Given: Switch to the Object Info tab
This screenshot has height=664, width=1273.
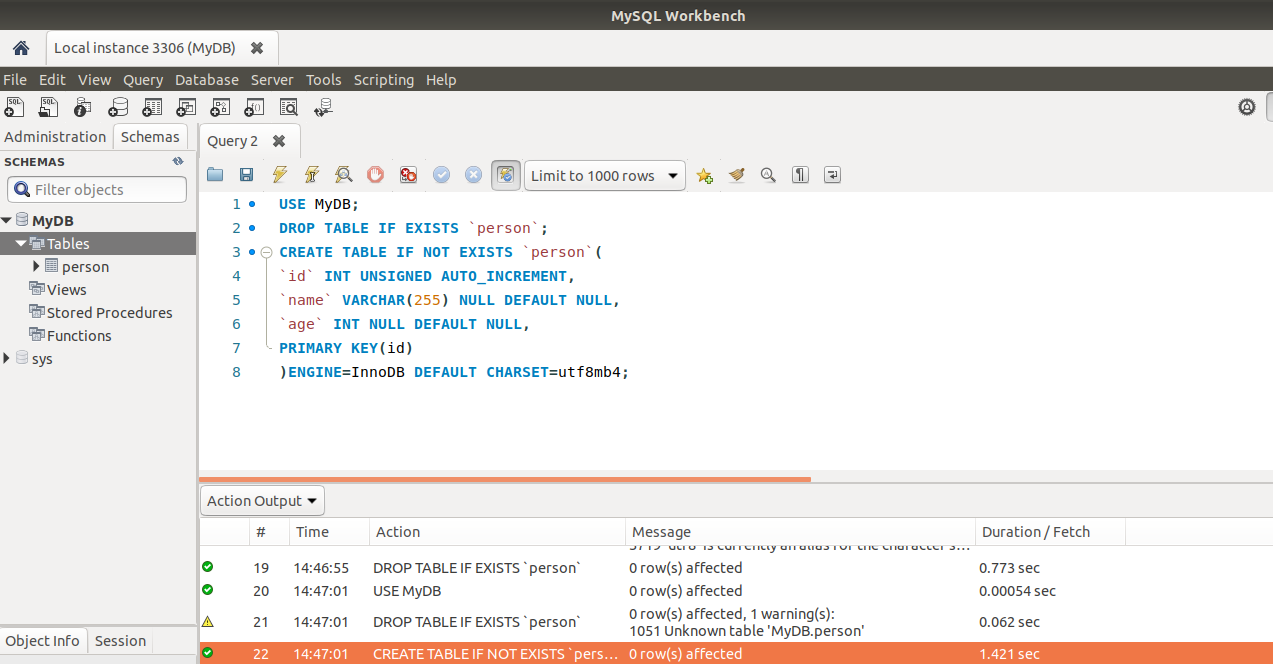Looking at the screenshot, I should click(43, 641).
